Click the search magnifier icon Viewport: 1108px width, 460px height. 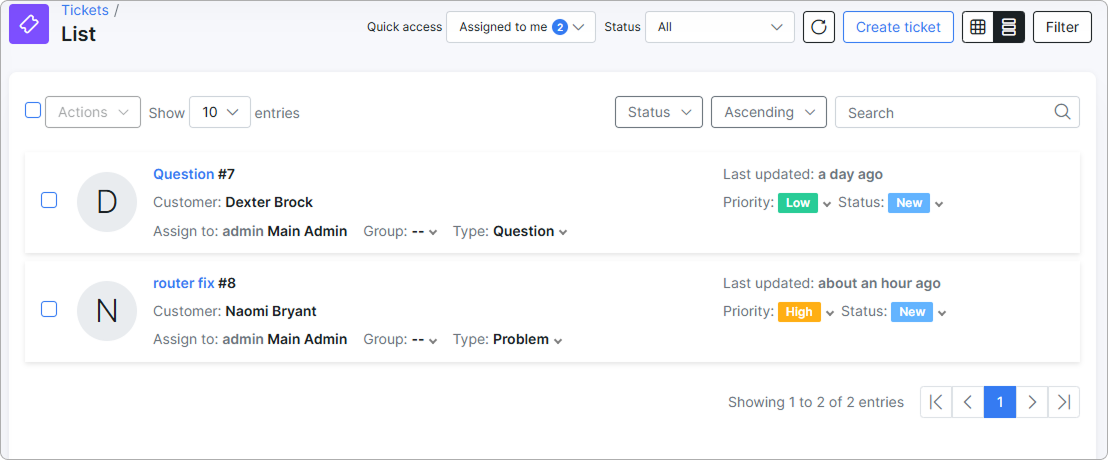(x=1062, y=112)
